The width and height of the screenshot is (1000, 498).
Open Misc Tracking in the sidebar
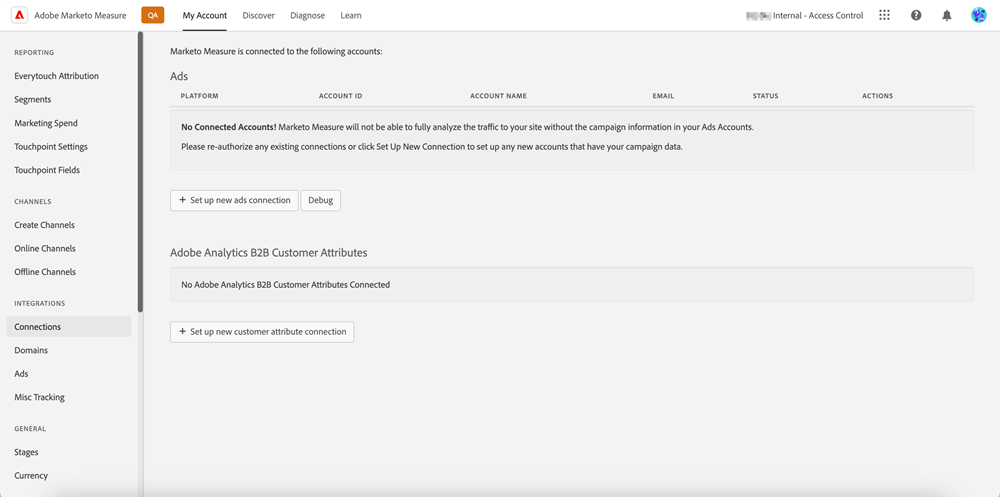pyautogui.click(x=40, y=397)
